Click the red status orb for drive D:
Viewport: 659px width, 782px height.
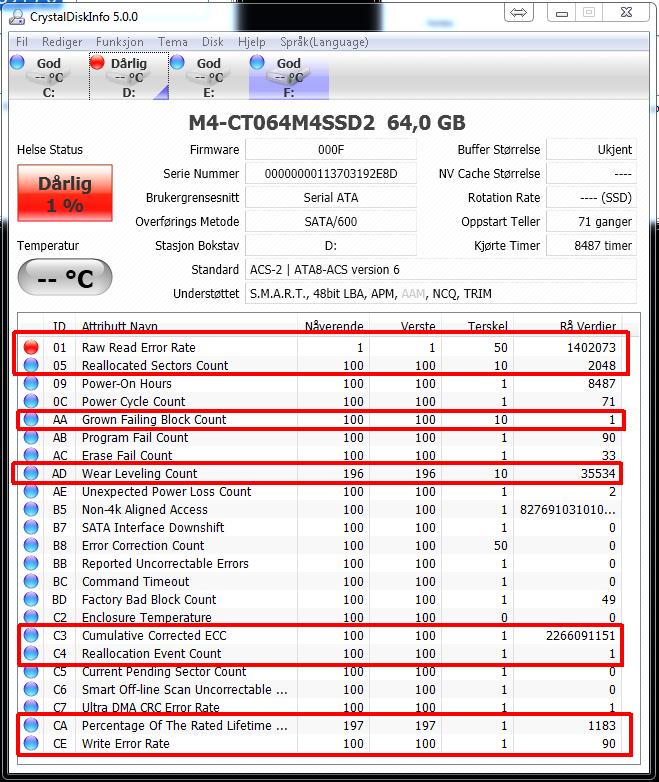97,62
